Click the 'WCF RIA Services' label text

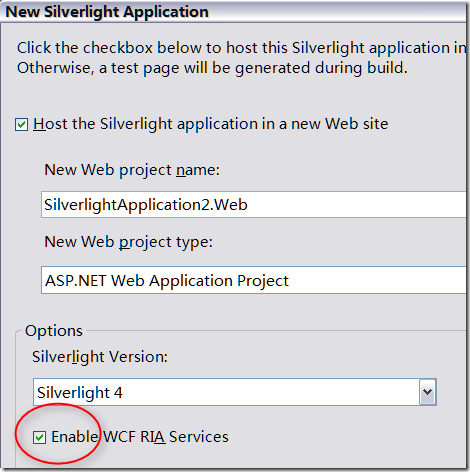(166, 437)
